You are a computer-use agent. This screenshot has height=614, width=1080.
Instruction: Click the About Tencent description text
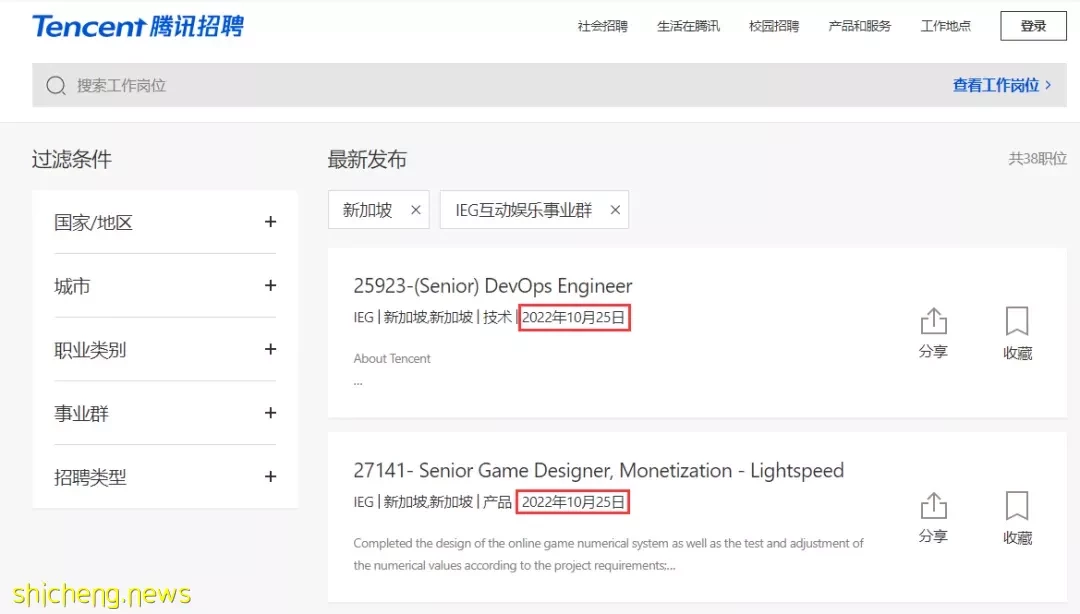click(392, 358)
